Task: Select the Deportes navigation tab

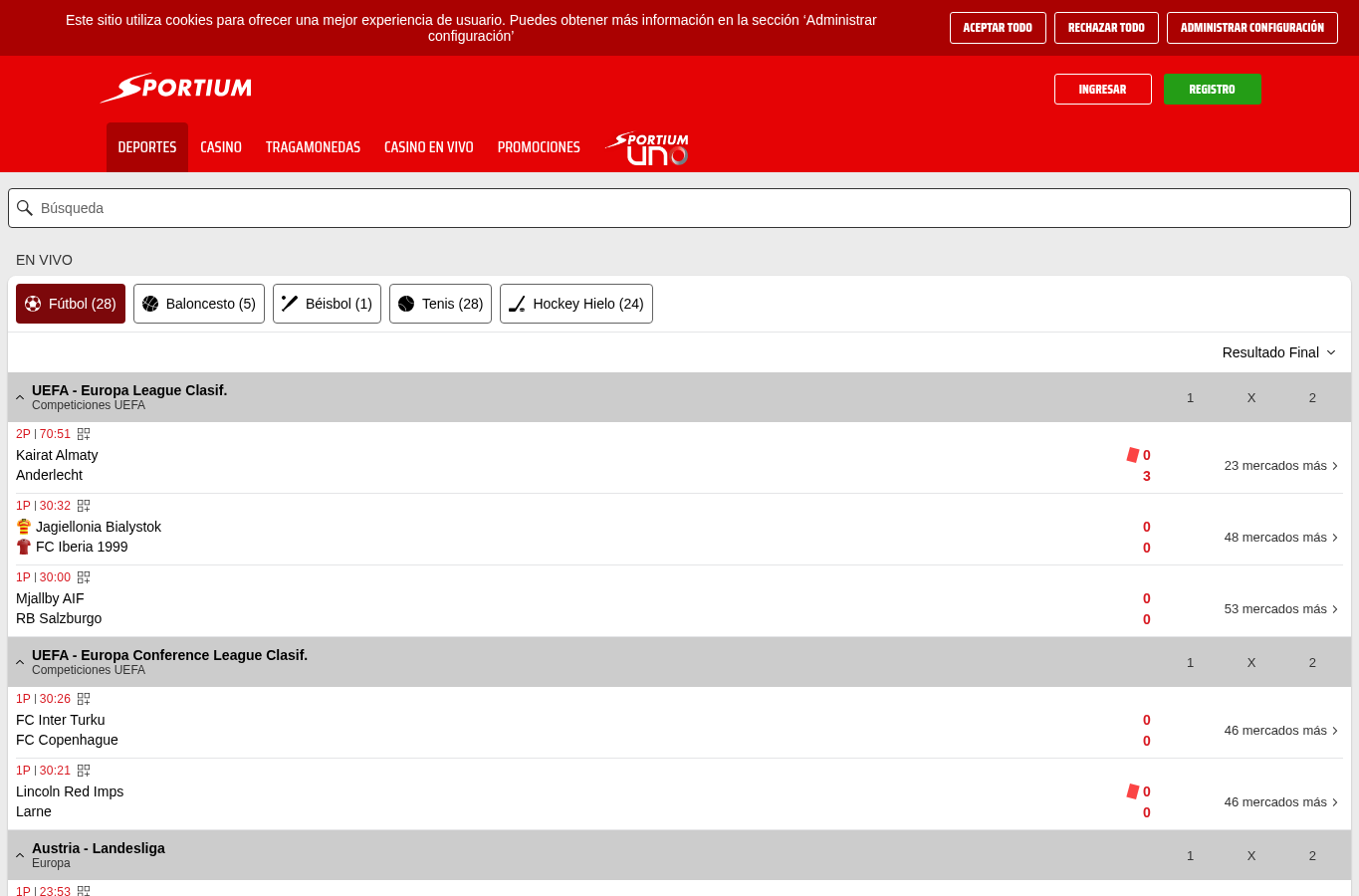Action: coord(147,147)
